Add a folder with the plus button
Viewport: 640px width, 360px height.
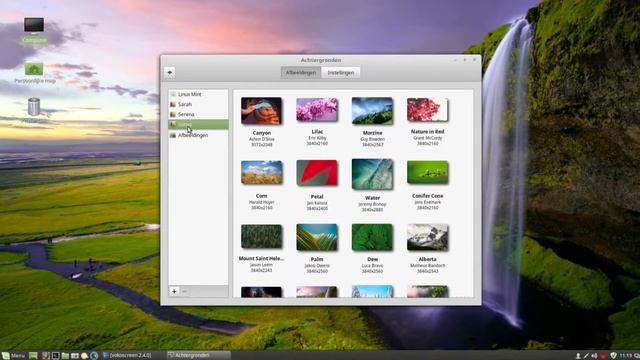(174, 291)
